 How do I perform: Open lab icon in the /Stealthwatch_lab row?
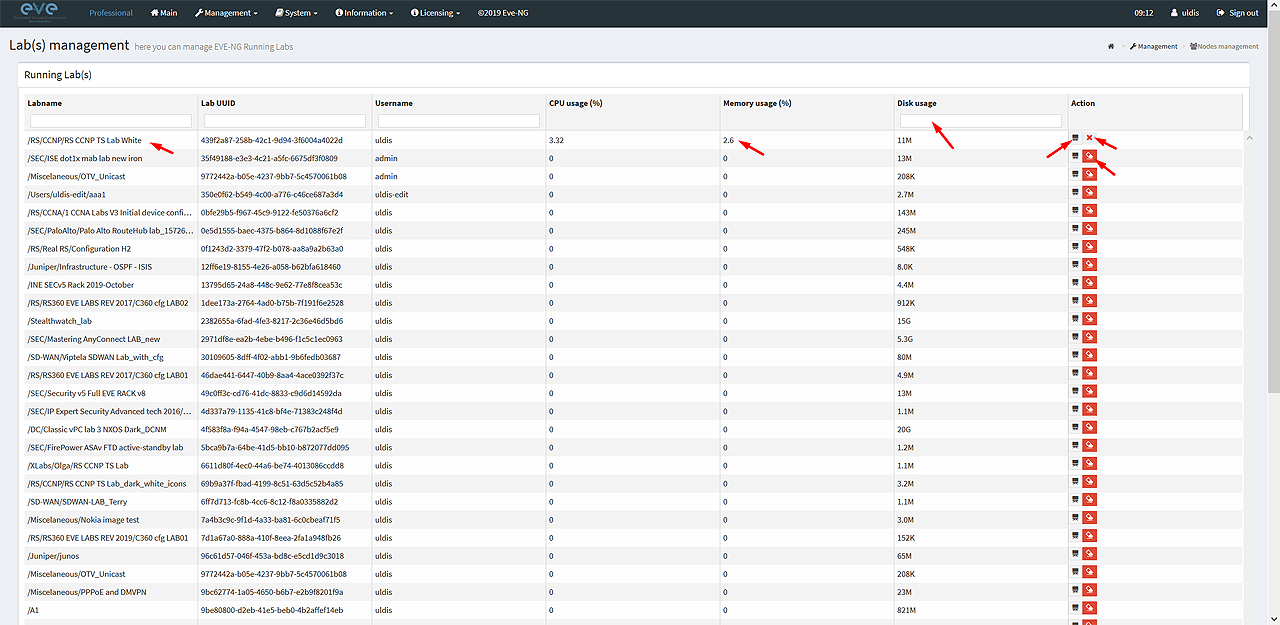(x=1075, y=318)
